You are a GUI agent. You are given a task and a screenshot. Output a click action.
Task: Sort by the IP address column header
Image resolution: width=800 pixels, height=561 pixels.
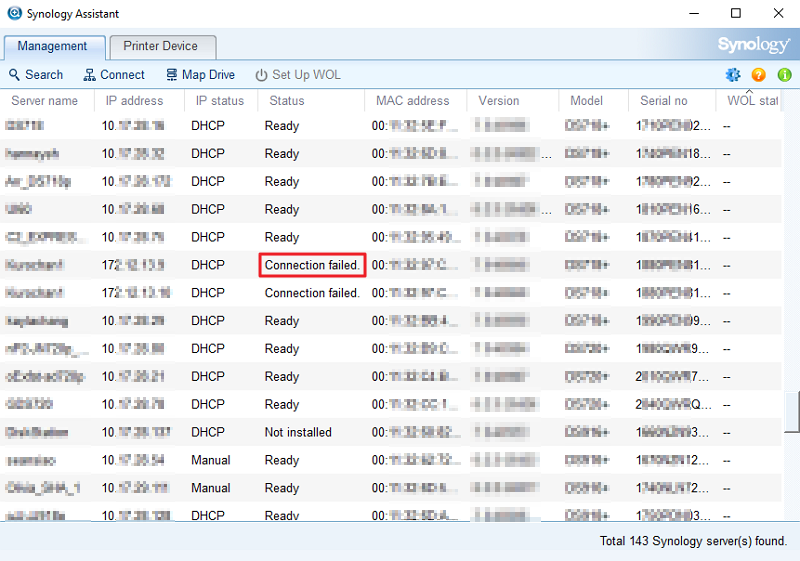(x=135, y=101)
